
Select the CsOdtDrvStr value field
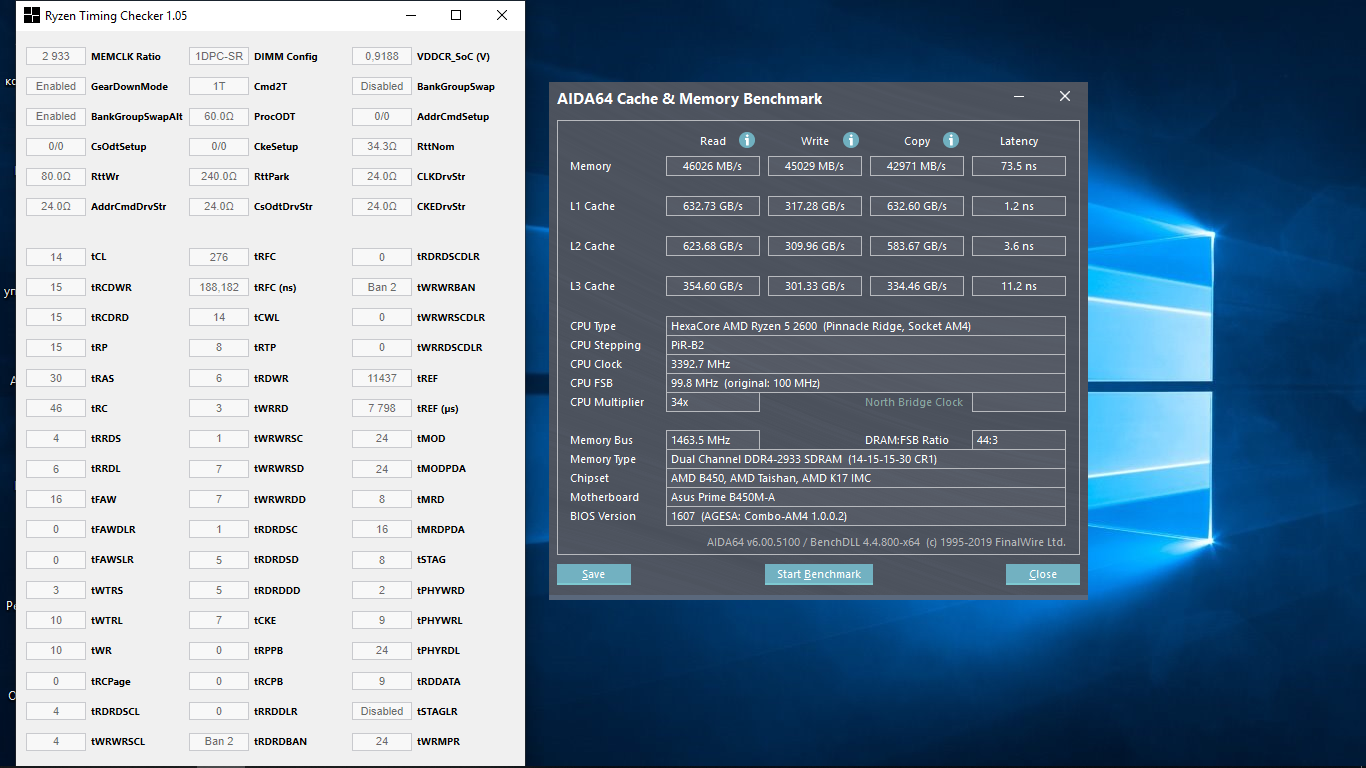click(219, 206)
